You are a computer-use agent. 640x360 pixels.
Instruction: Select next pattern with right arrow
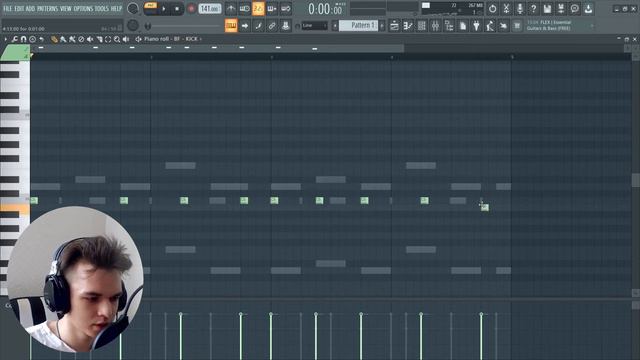pyautogui.click(x=382, y=26)
